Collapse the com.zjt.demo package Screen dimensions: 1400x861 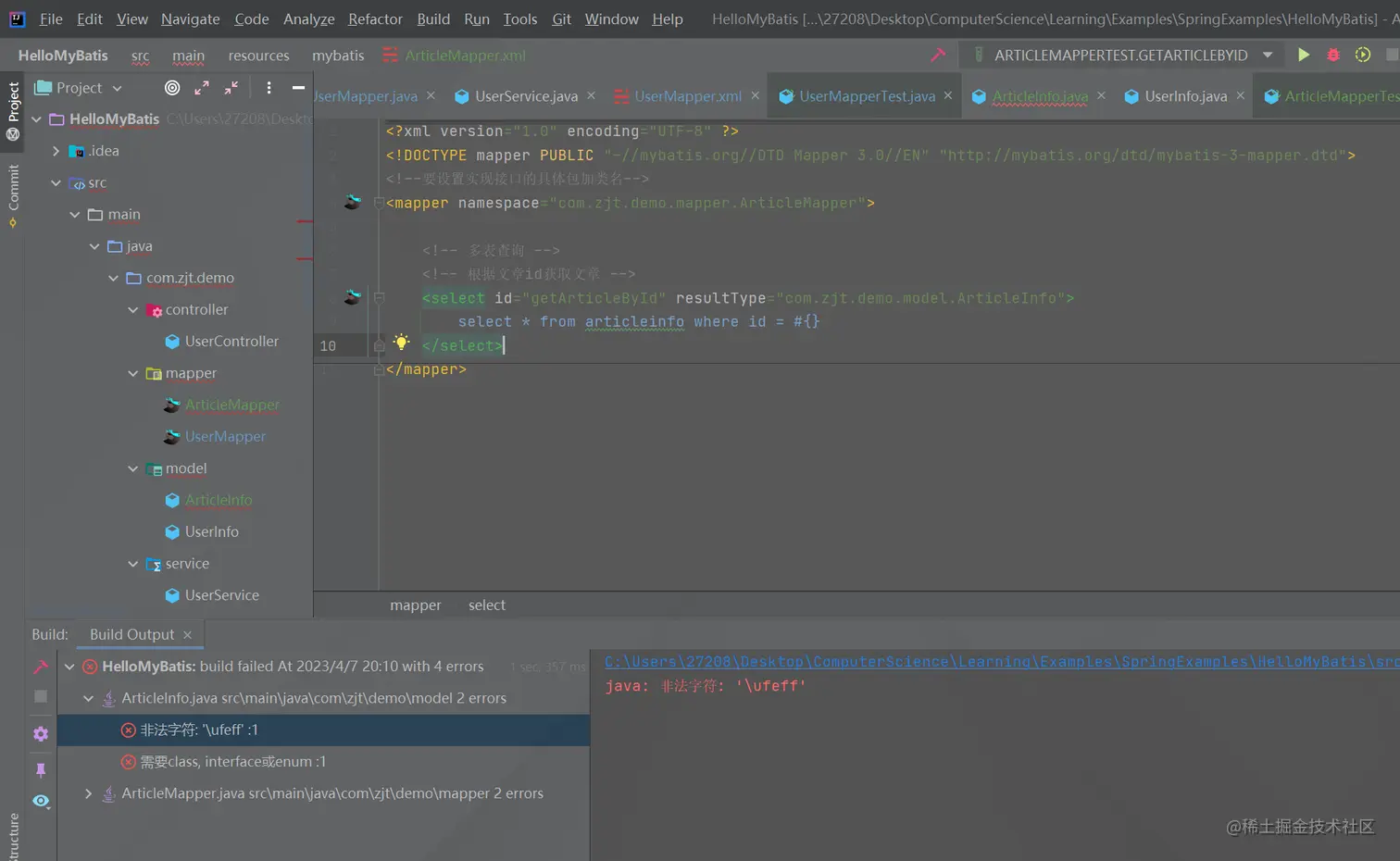114,278
